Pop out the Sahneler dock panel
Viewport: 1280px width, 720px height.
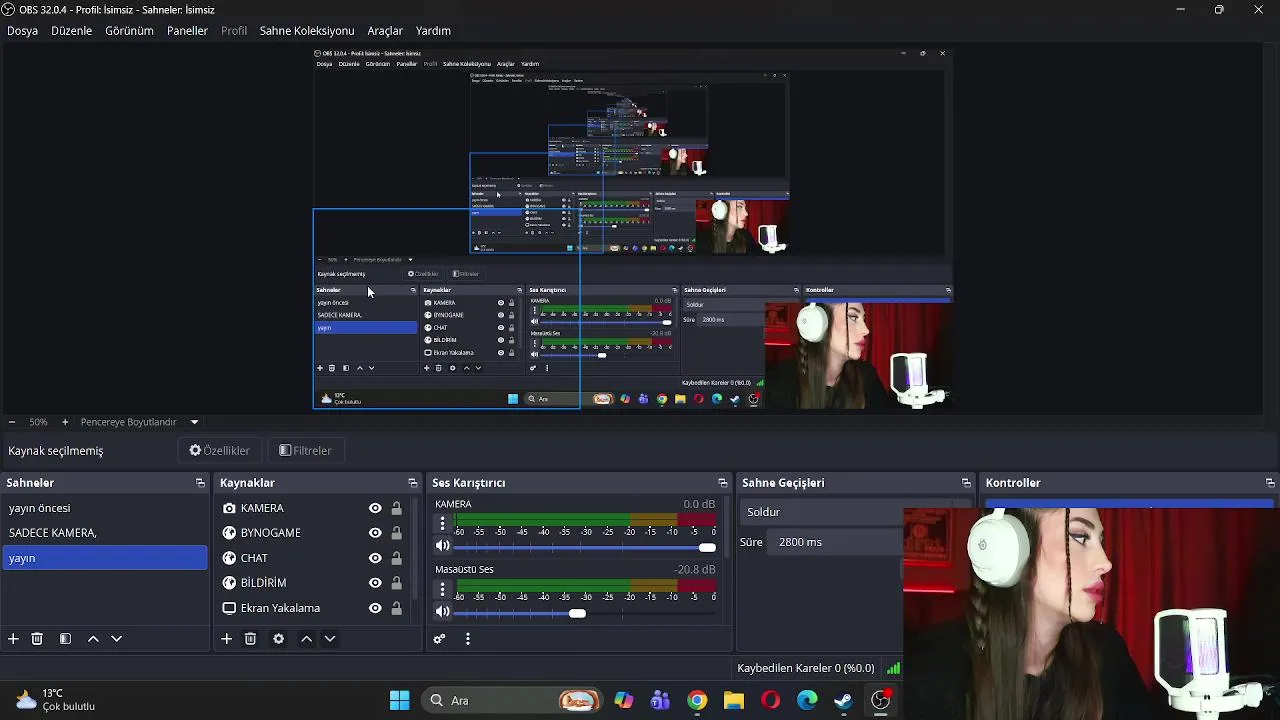[x=200, y=483]
